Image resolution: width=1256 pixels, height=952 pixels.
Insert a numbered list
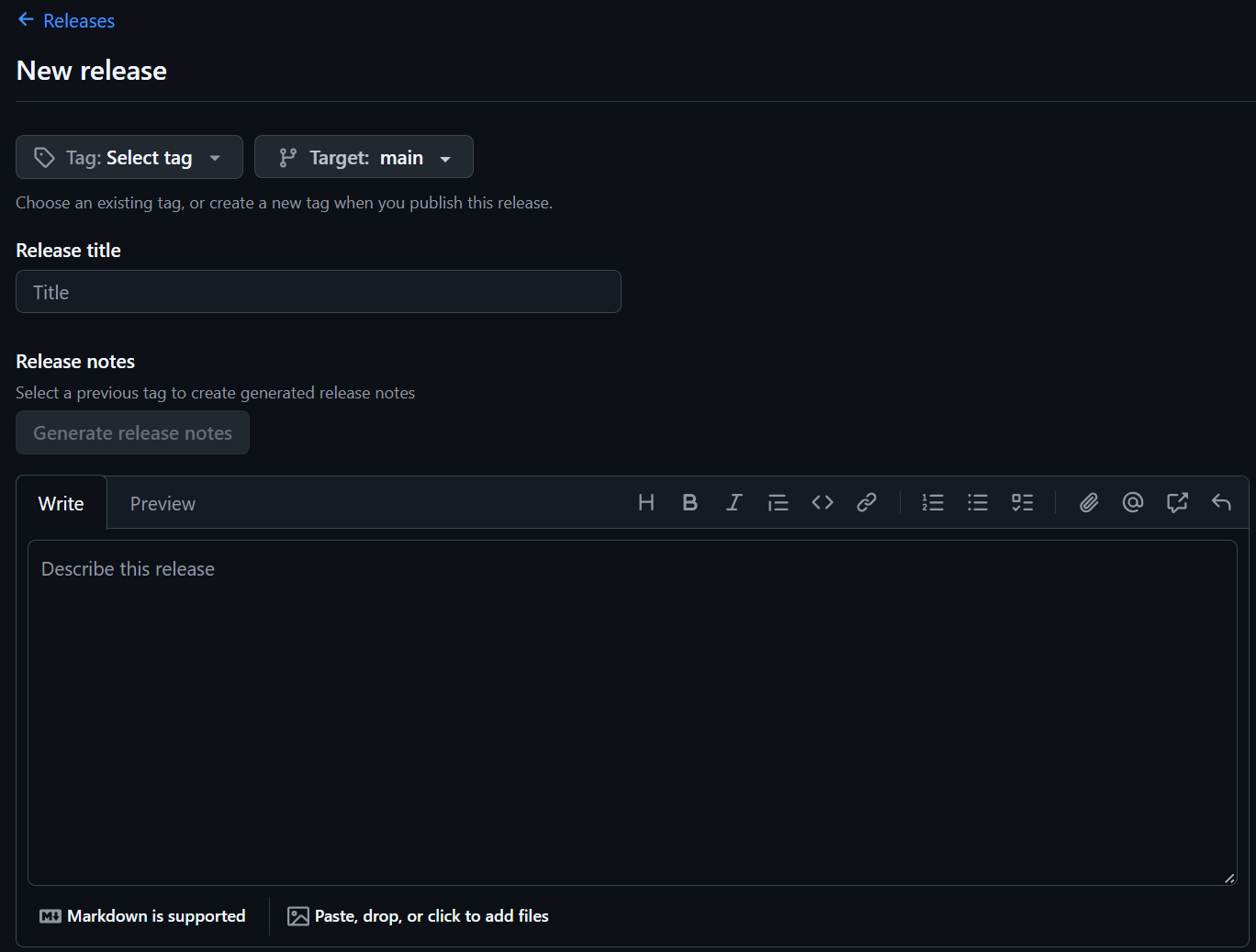pyautogui.click(x=933, y=502)
